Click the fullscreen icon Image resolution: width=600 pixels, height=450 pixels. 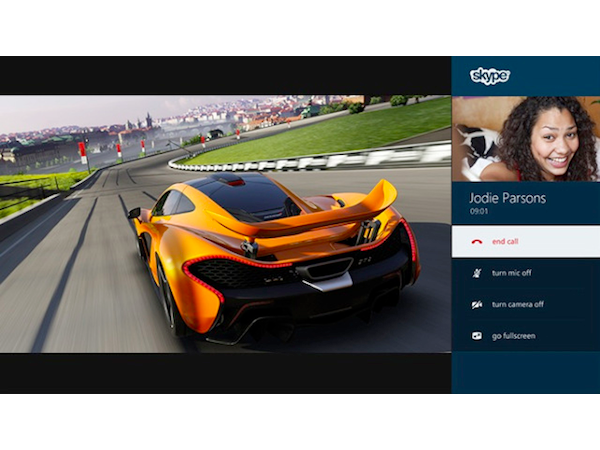(476, 336)
